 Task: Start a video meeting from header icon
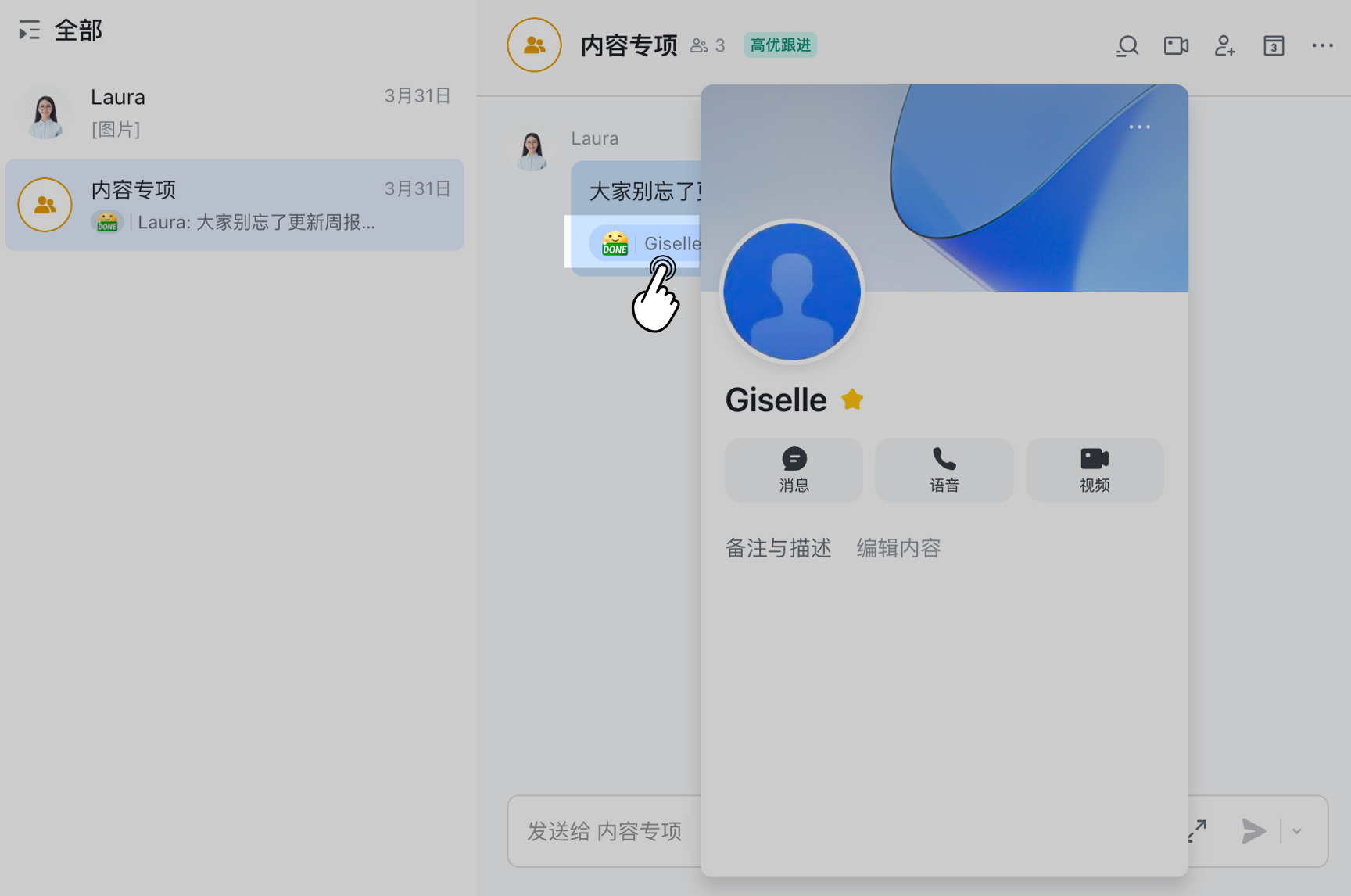point(1176,45)
